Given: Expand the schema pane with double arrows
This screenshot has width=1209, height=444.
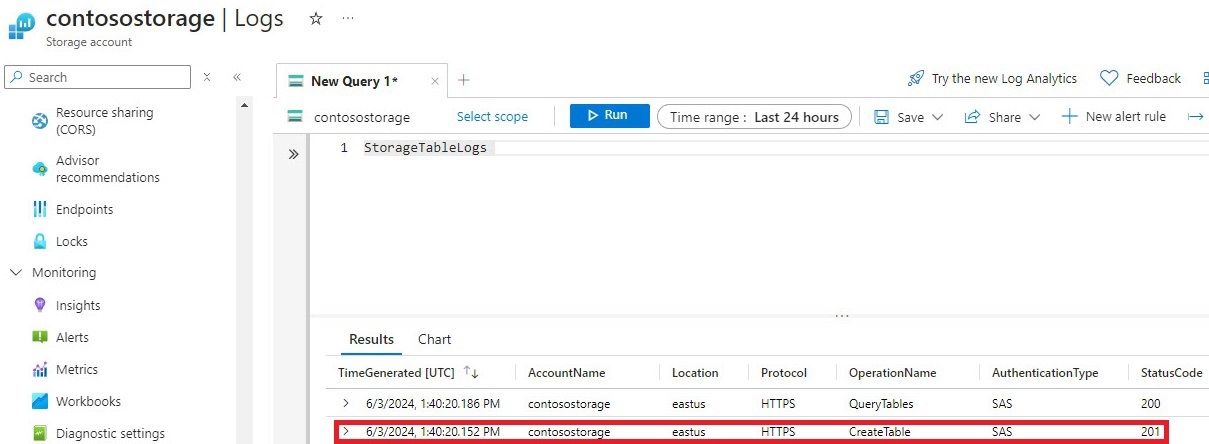Looking at the screenshot, I should pos(294,154).
